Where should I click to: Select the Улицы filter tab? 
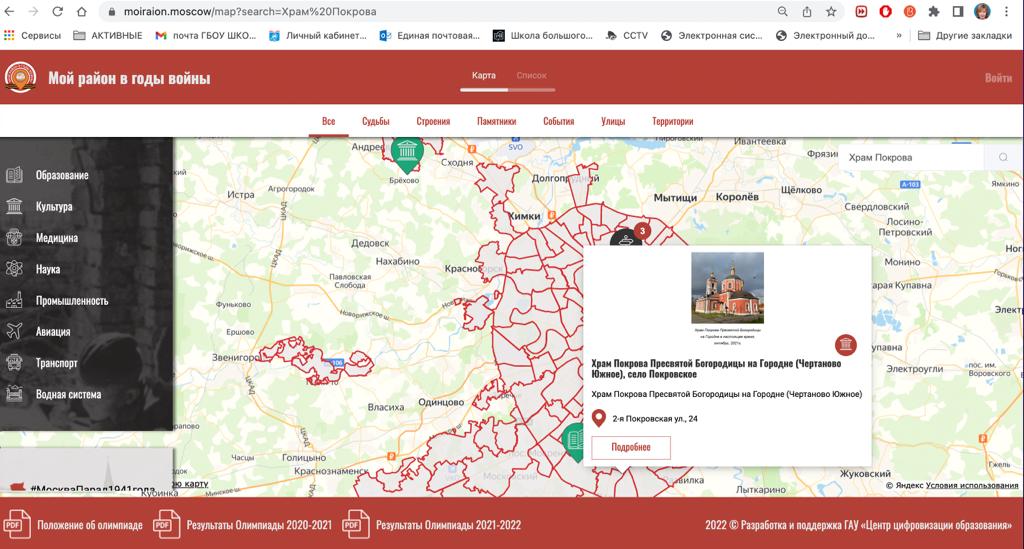[x=613, y=121]
